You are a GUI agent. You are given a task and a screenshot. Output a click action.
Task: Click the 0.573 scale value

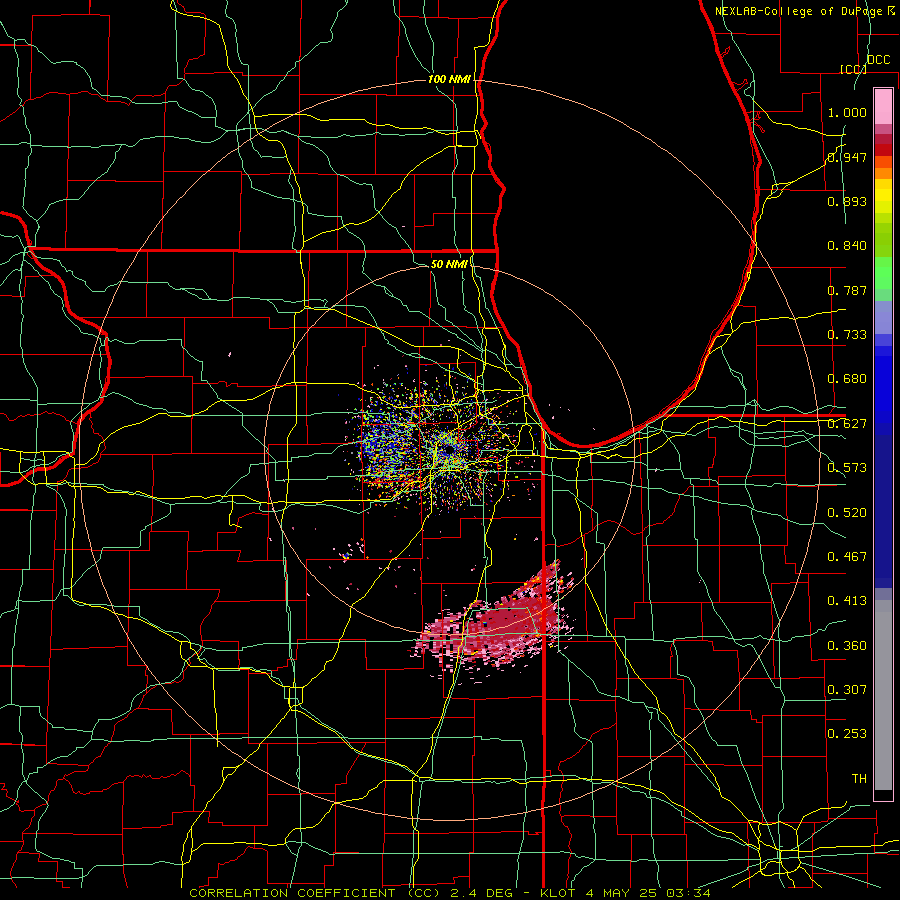coord(847,468)
